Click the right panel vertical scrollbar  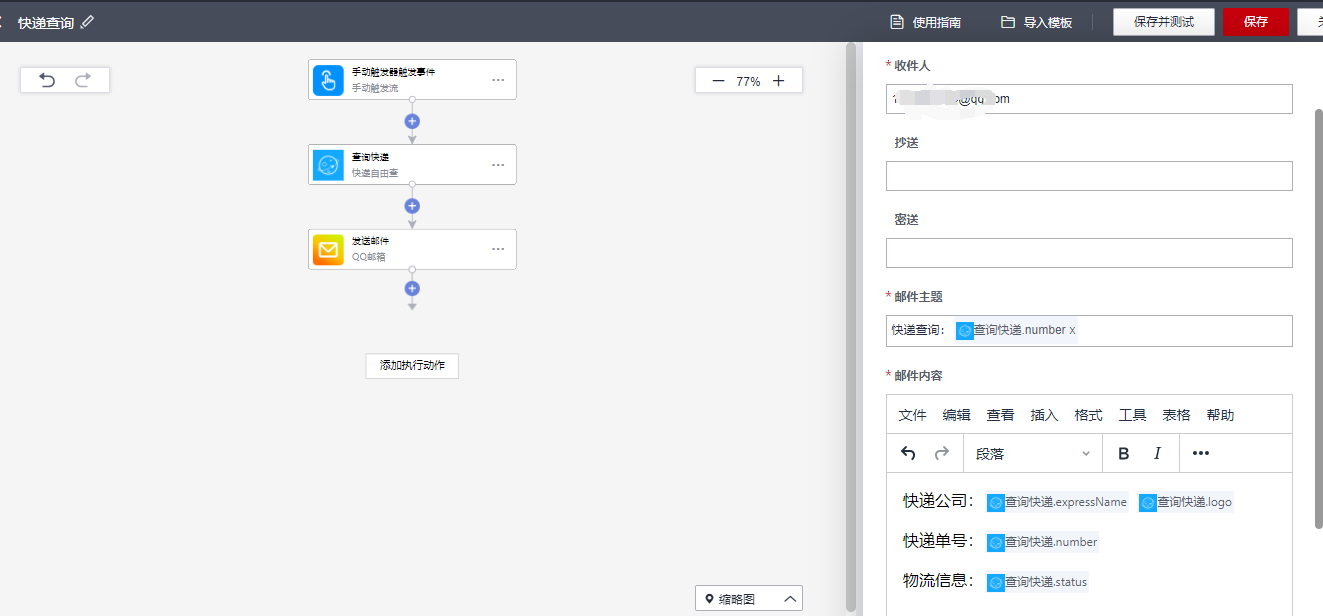1318,320
